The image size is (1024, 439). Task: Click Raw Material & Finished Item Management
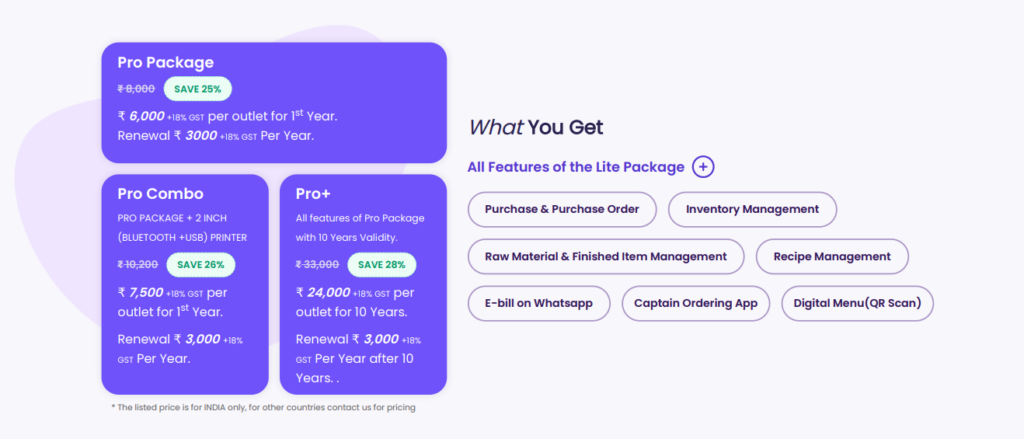pyautogui.click(x=605, y=256)
